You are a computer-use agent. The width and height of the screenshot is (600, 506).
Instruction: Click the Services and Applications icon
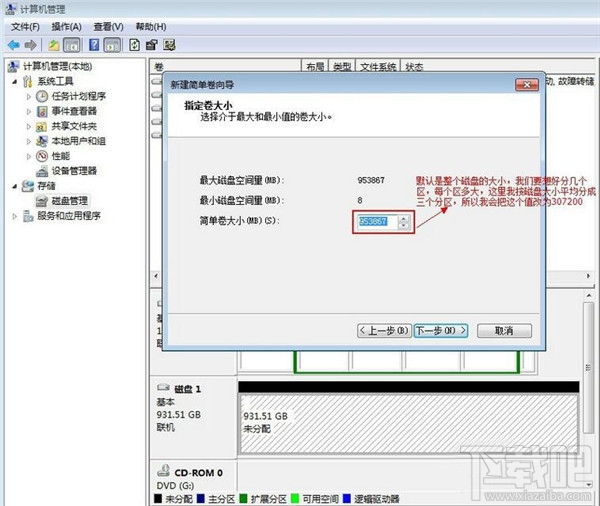click(28, 216)
